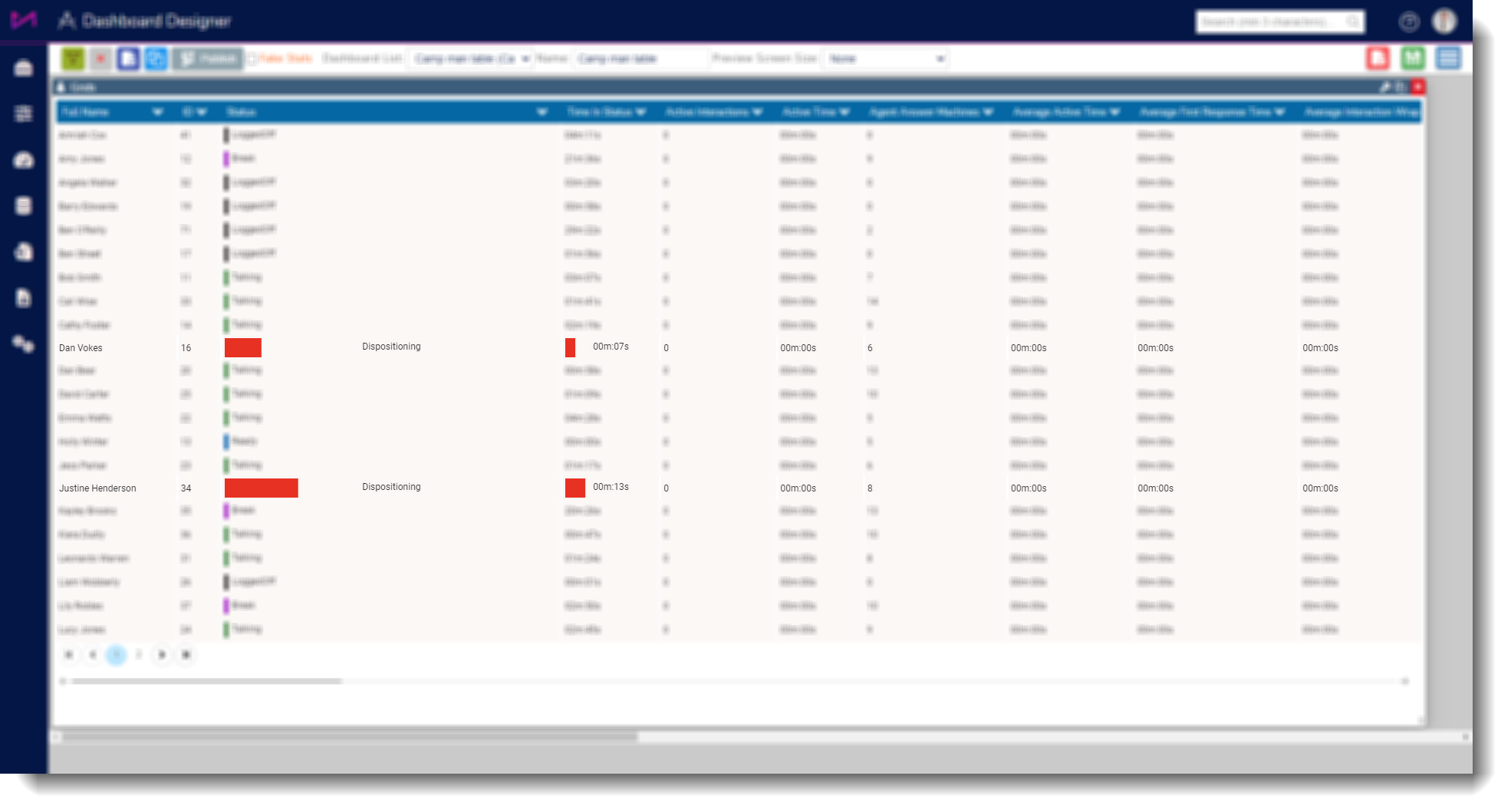
Task: Open the Average First Response Time filter arrow
Action: click(x=1279, y=112)
